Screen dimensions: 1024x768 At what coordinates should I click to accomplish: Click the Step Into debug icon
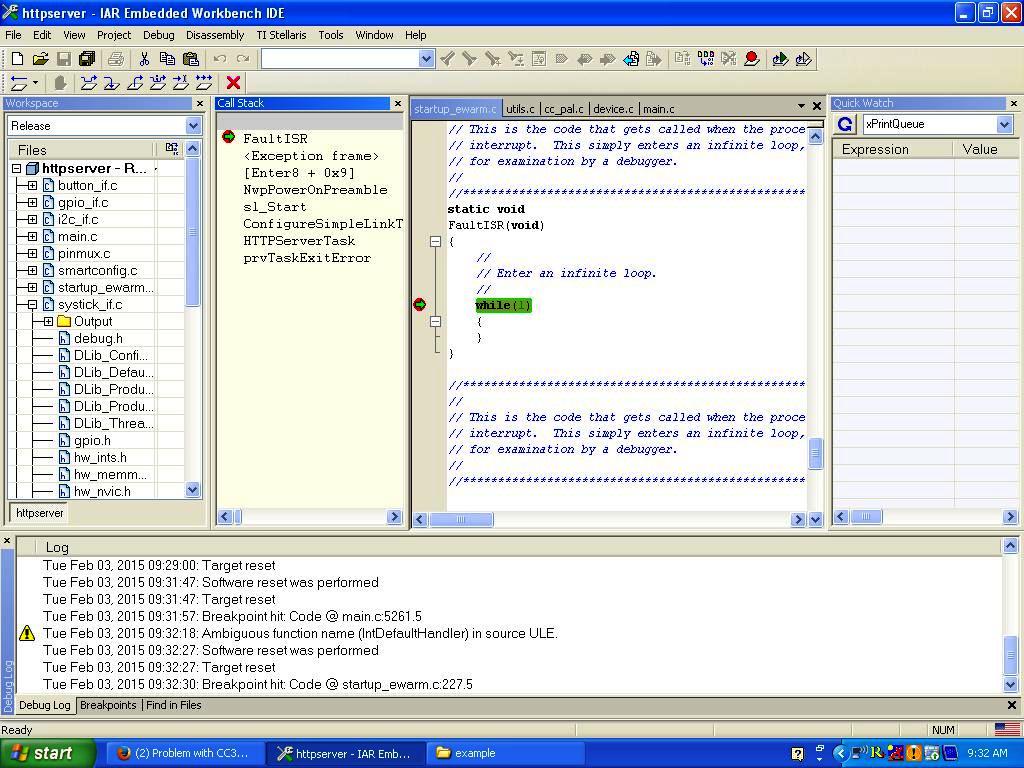(x=111, y=83)
